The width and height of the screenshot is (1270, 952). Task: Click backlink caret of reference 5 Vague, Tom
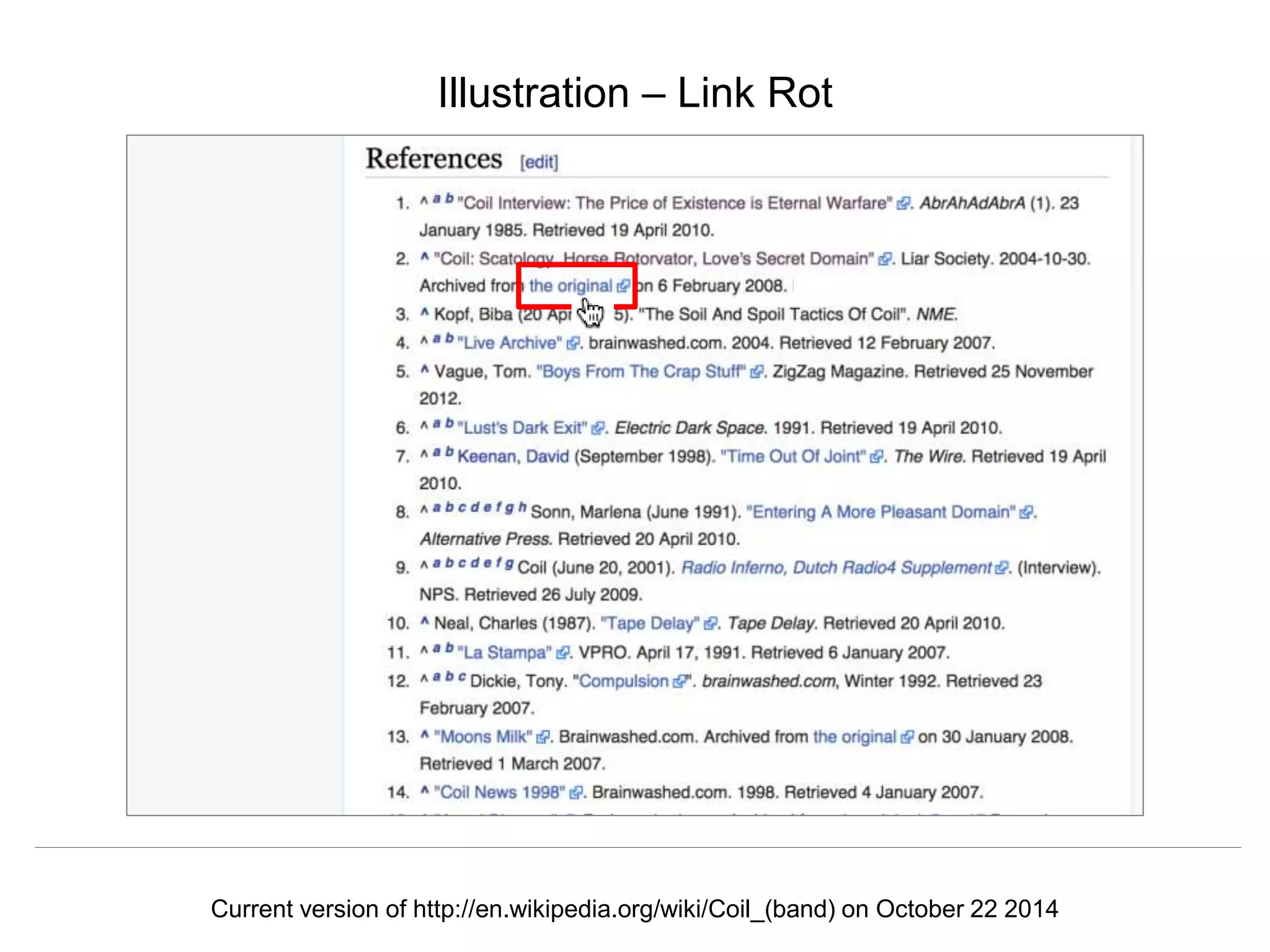[x=424, y=369]
